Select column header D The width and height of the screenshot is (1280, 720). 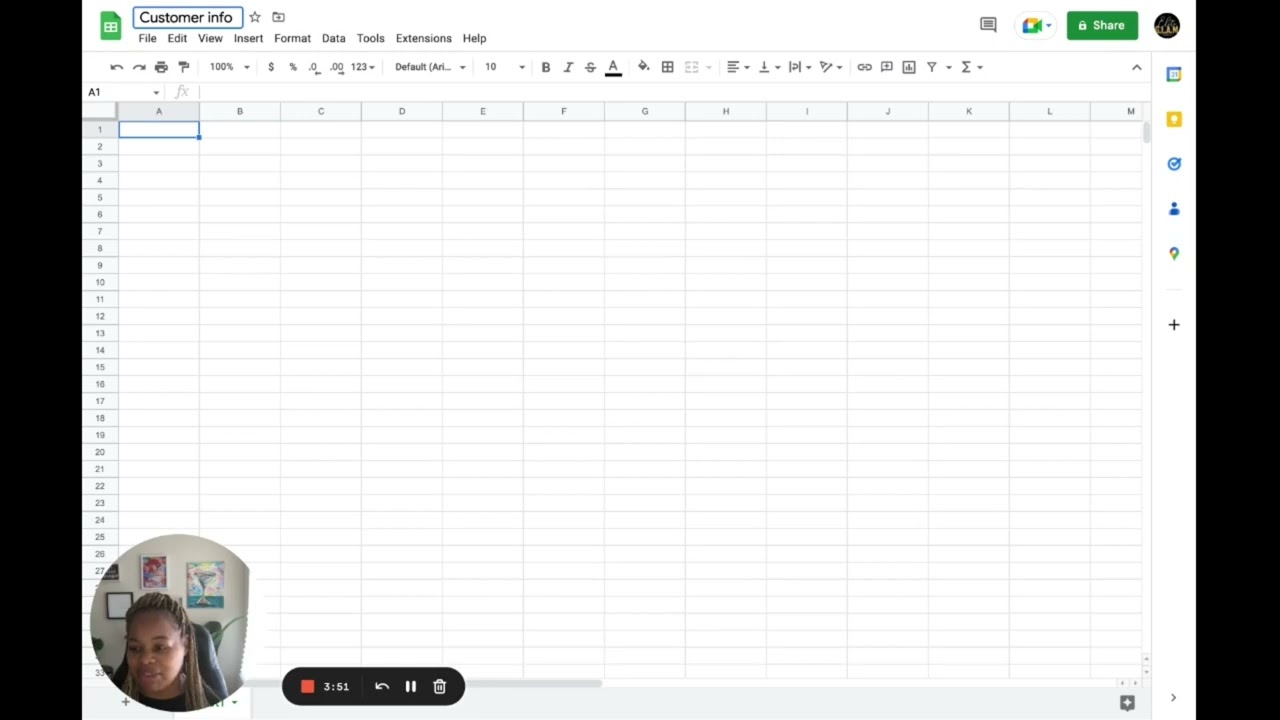402,111
